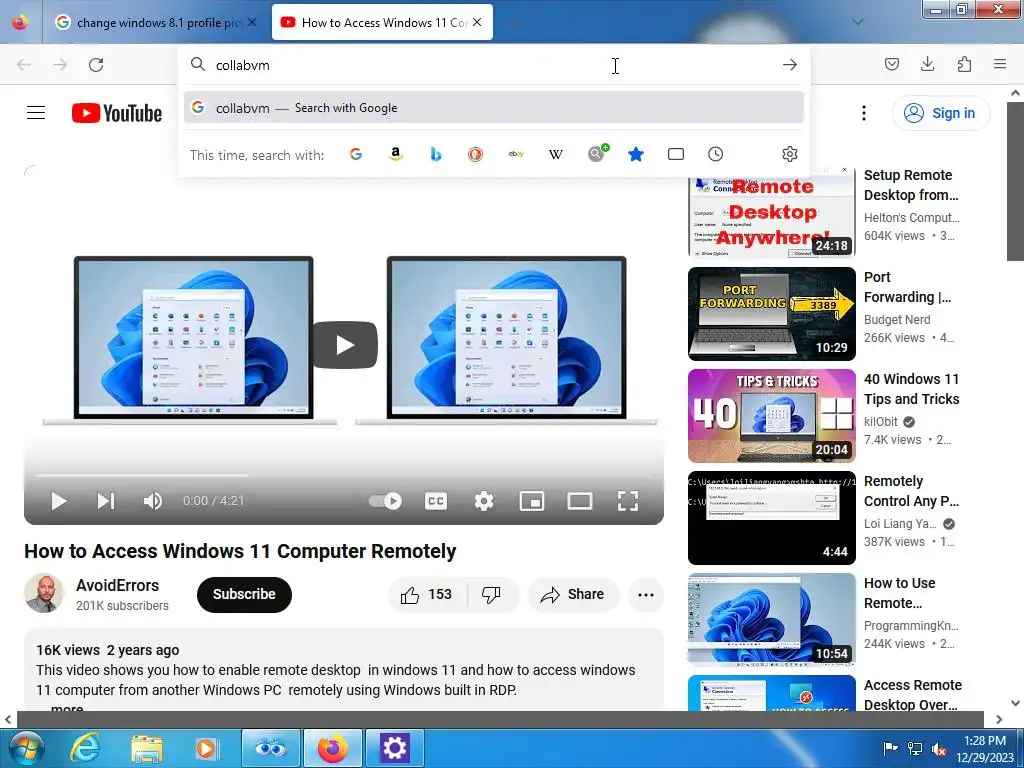1024x768 pixels.
Task: Add the new search engine icon
Action: [x=597, y=153]
